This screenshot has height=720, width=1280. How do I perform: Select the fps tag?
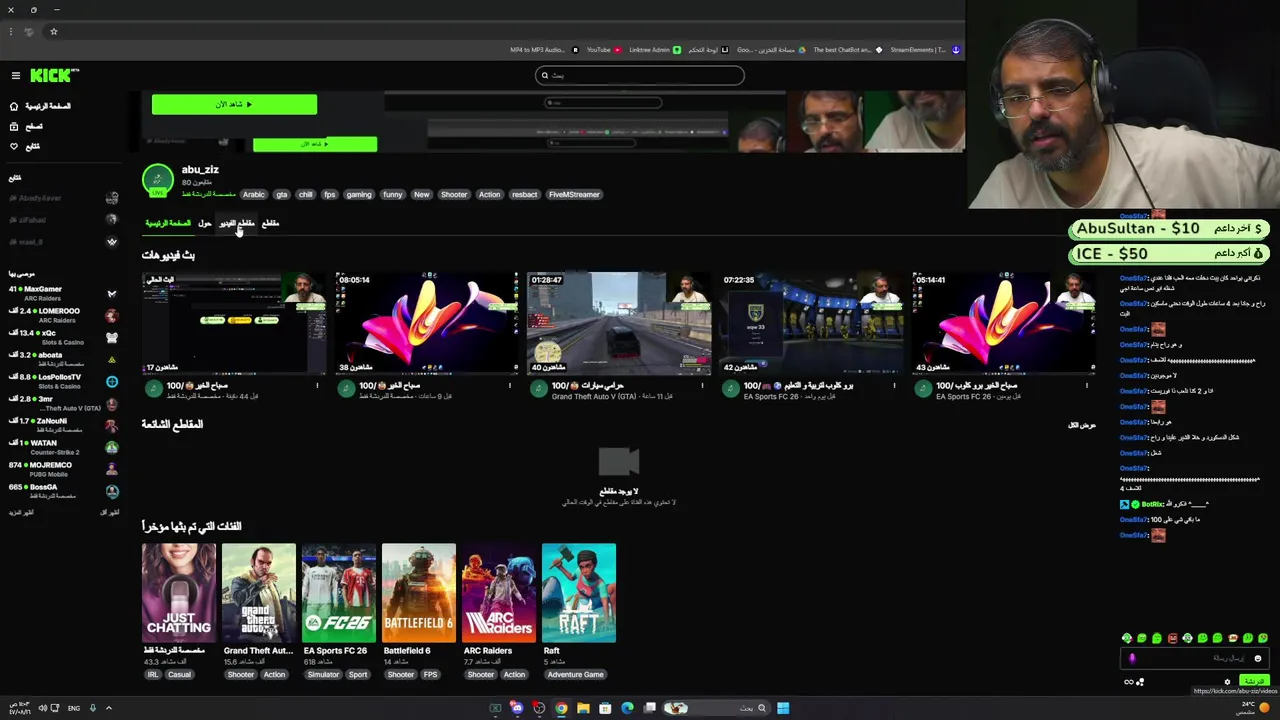[x=329, y=195]
